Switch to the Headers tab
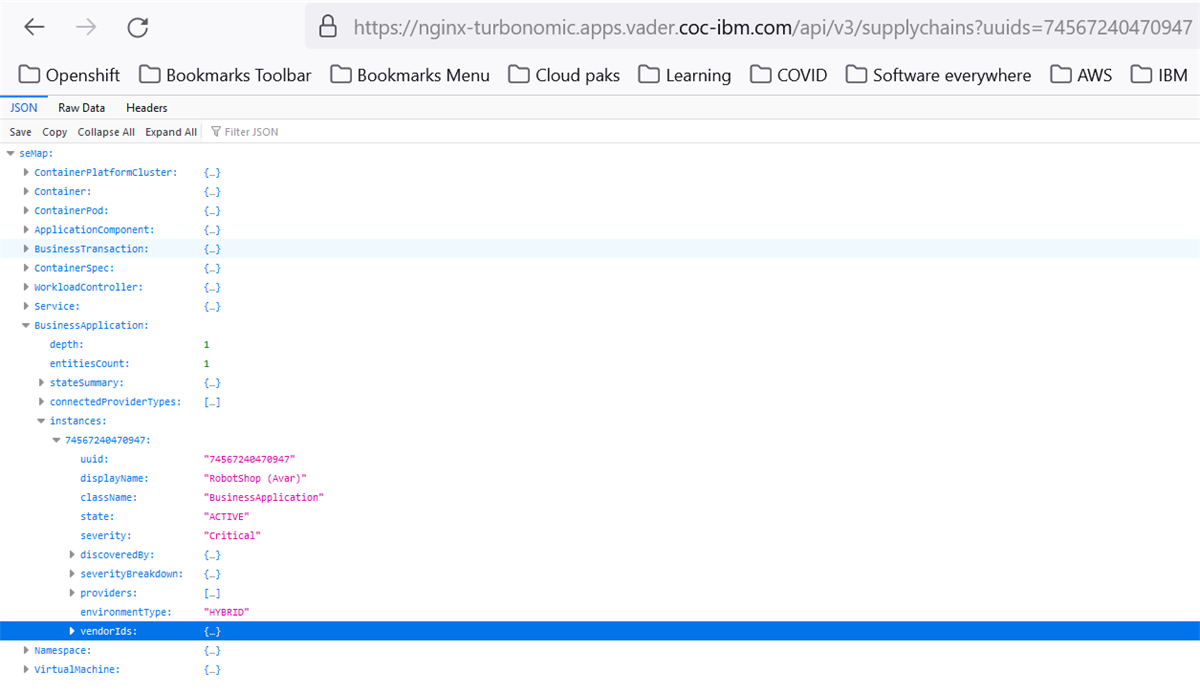Image resolution: width=1200 pixels, height=693 pixels. [x=146, y=107]
